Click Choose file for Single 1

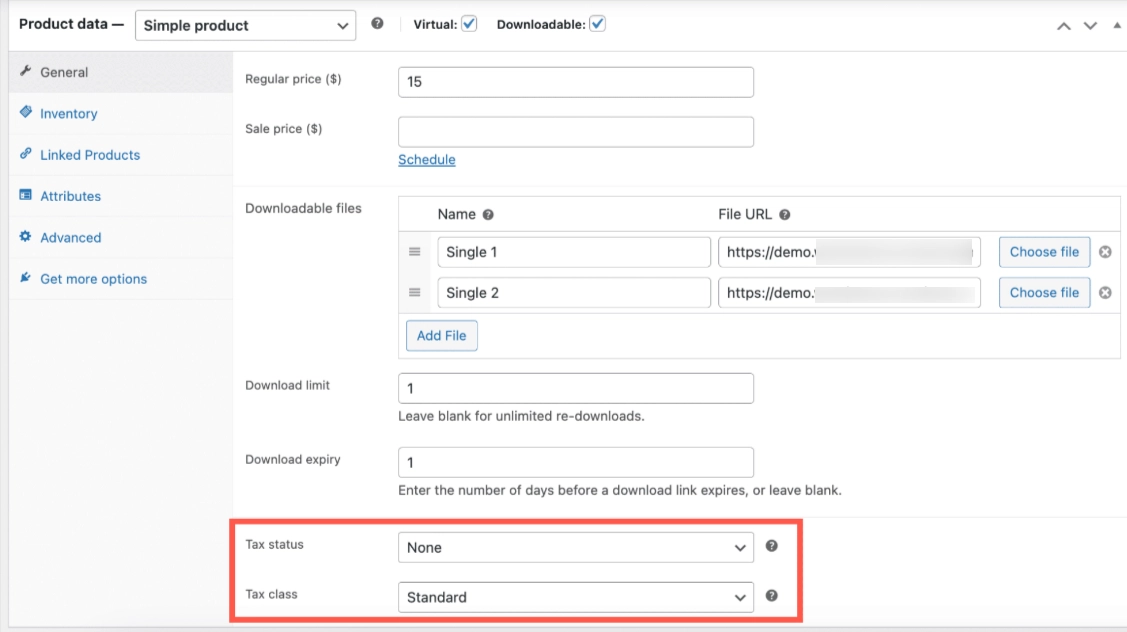click(x=1044, y=252)
